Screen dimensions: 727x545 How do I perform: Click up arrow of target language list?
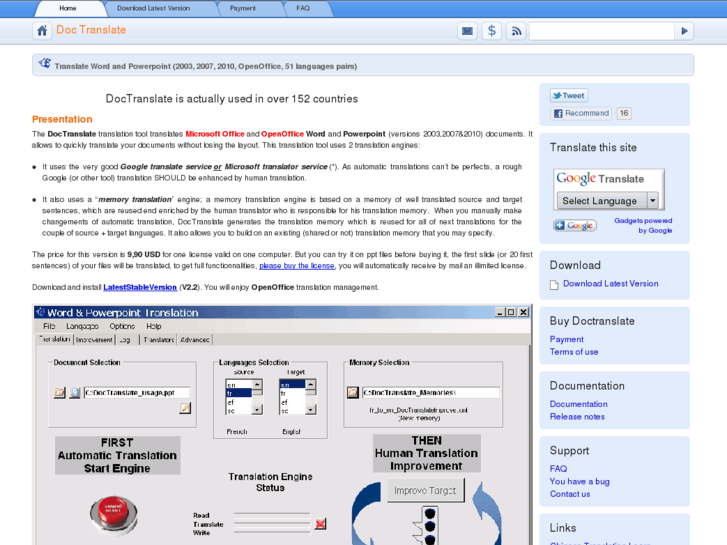(310, 384)
